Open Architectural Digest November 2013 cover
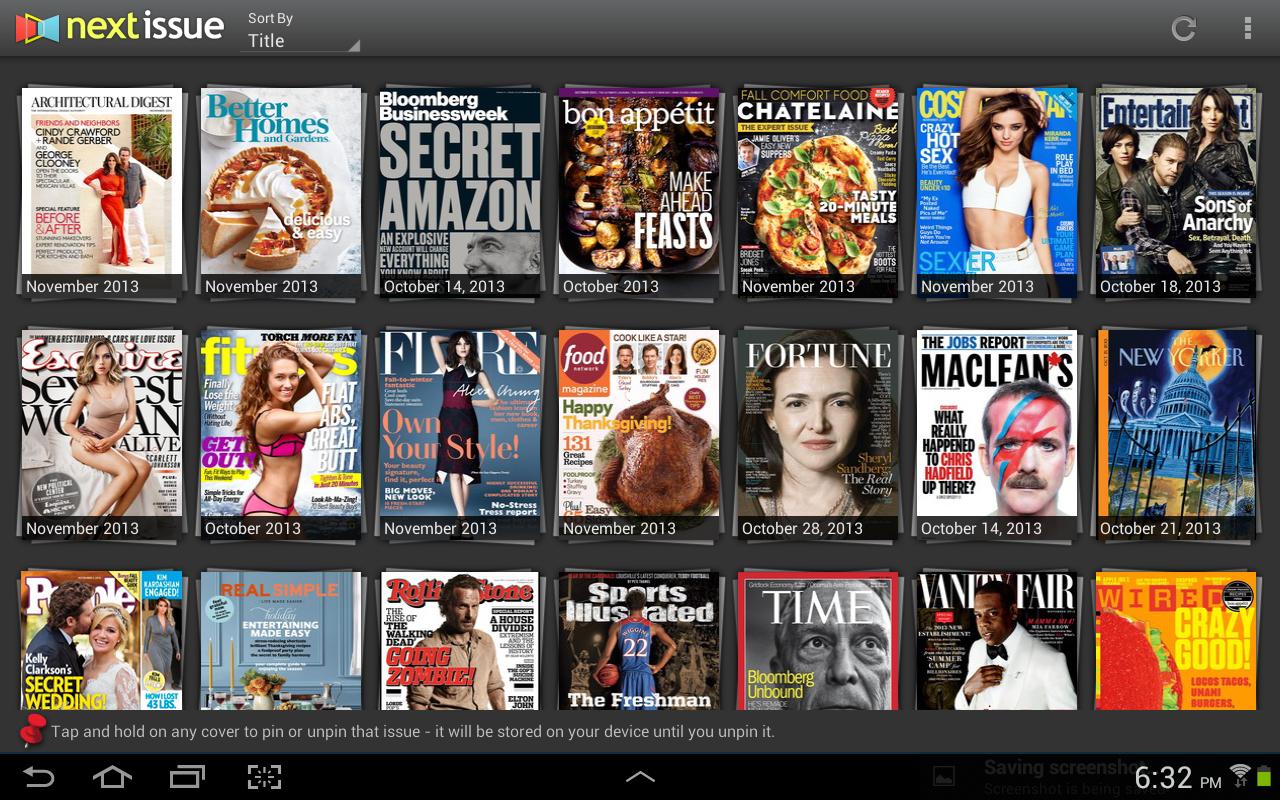This screenshot has width=1280, height=800. coord(102,193)
